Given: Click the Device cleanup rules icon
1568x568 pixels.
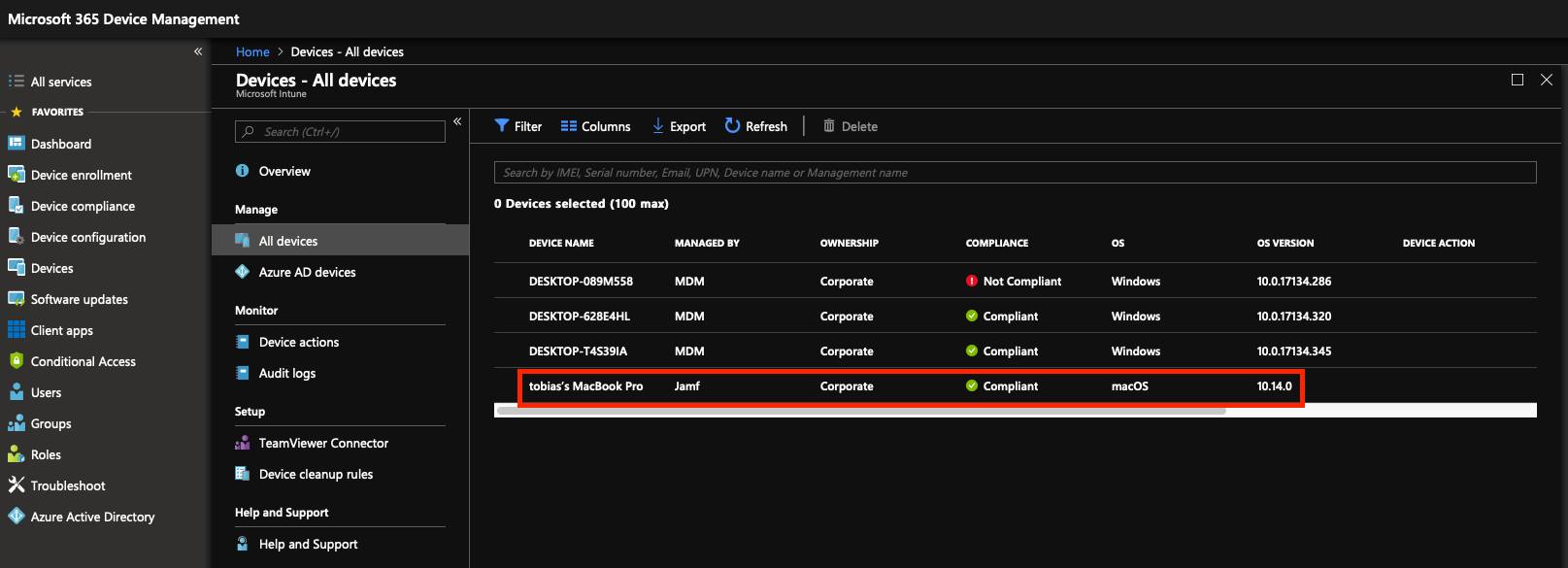Looking at the screenshot, I should (243, 474).
